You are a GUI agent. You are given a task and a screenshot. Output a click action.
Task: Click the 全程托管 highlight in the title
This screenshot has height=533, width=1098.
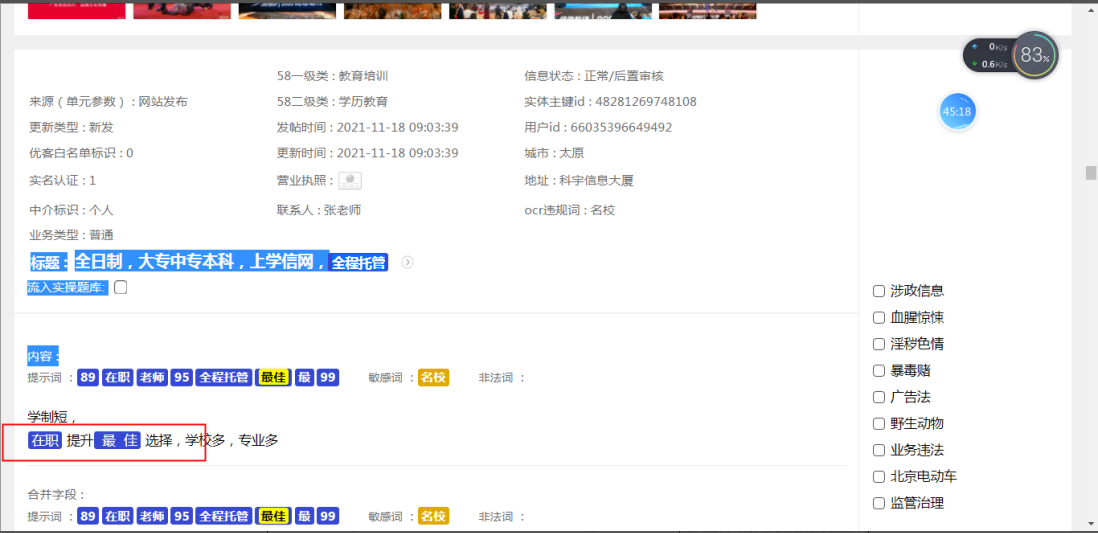coord(359,263)
